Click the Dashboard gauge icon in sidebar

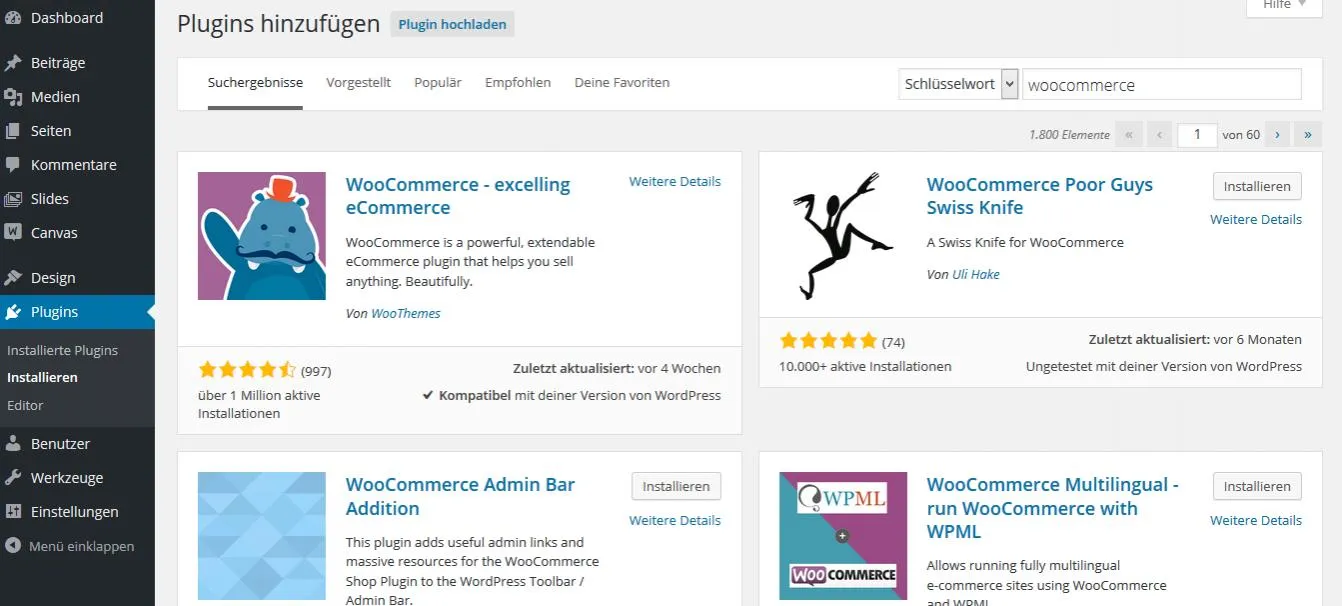(x=13, y=18)
